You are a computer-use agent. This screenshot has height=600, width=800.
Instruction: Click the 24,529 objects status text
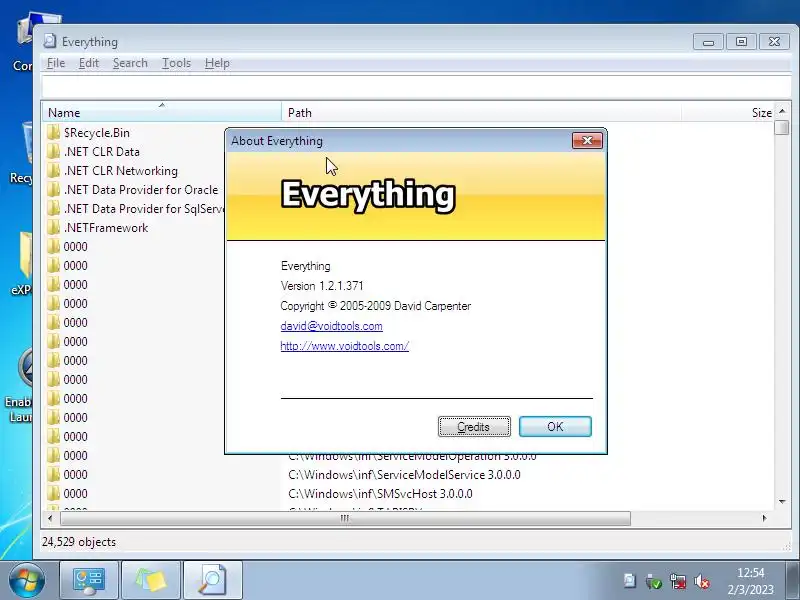79,542
